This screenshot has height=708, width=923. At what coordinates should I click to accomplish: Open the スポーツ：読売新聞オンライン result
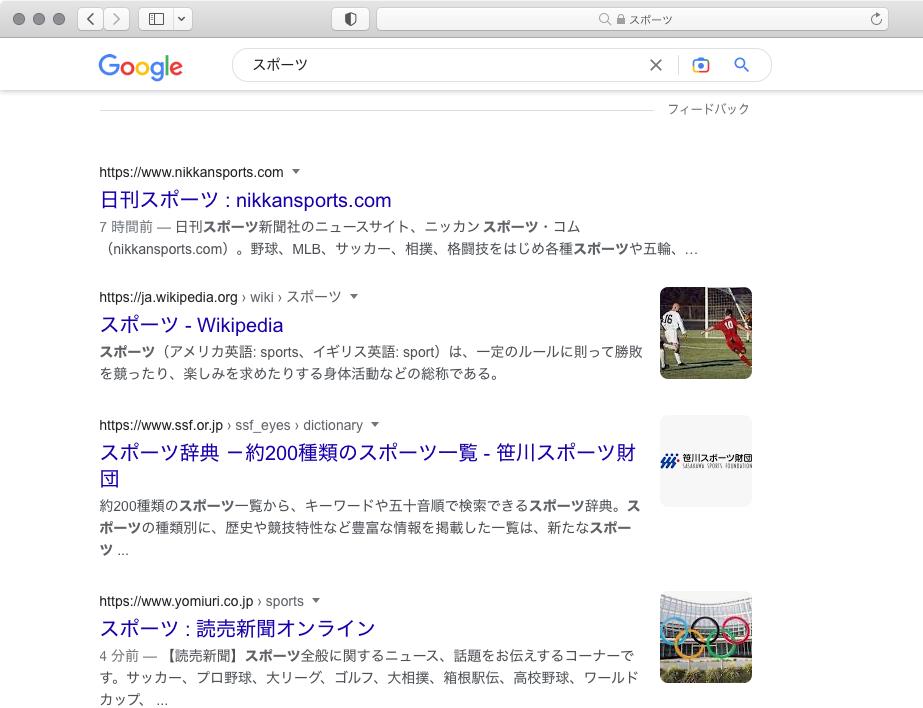click(x=237, y=629)
